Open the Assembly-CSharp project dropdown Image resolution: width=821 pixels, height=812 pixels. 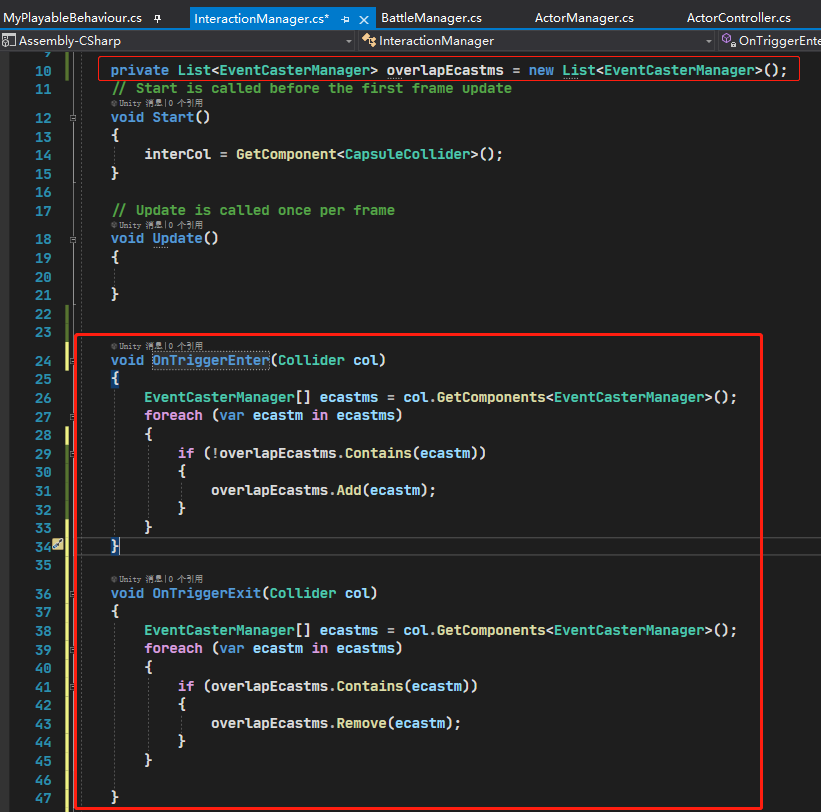(x=349, y=41)
